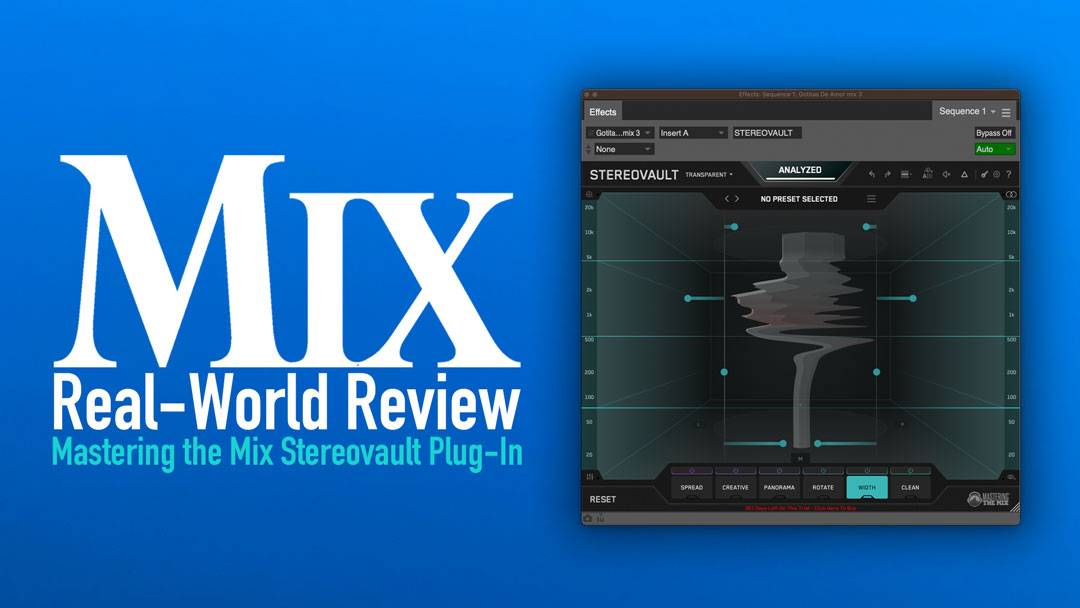Click the linked circles icon at top-right of display

point(1010,195)
